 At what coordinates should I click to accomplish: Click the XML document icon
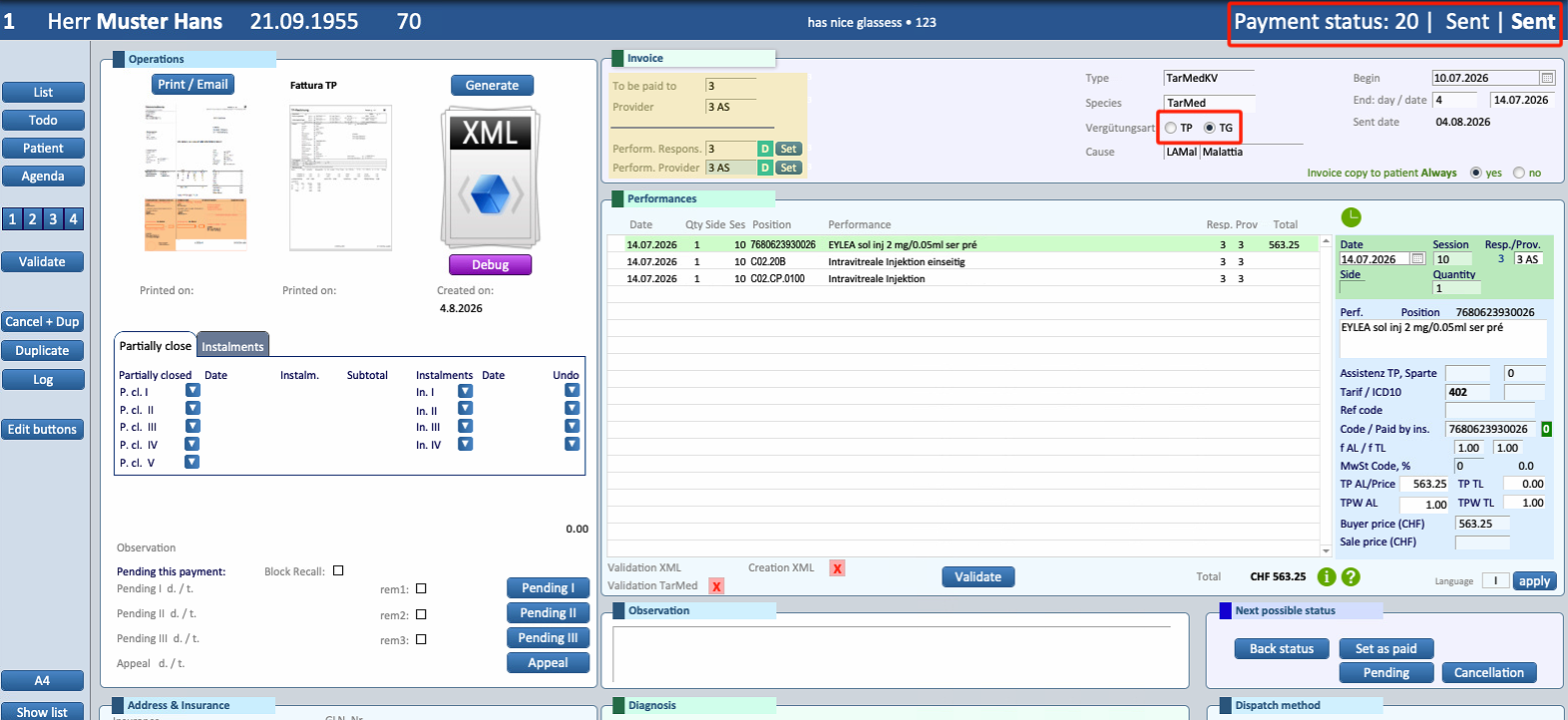pyautogui.click(x=490, y=177)
